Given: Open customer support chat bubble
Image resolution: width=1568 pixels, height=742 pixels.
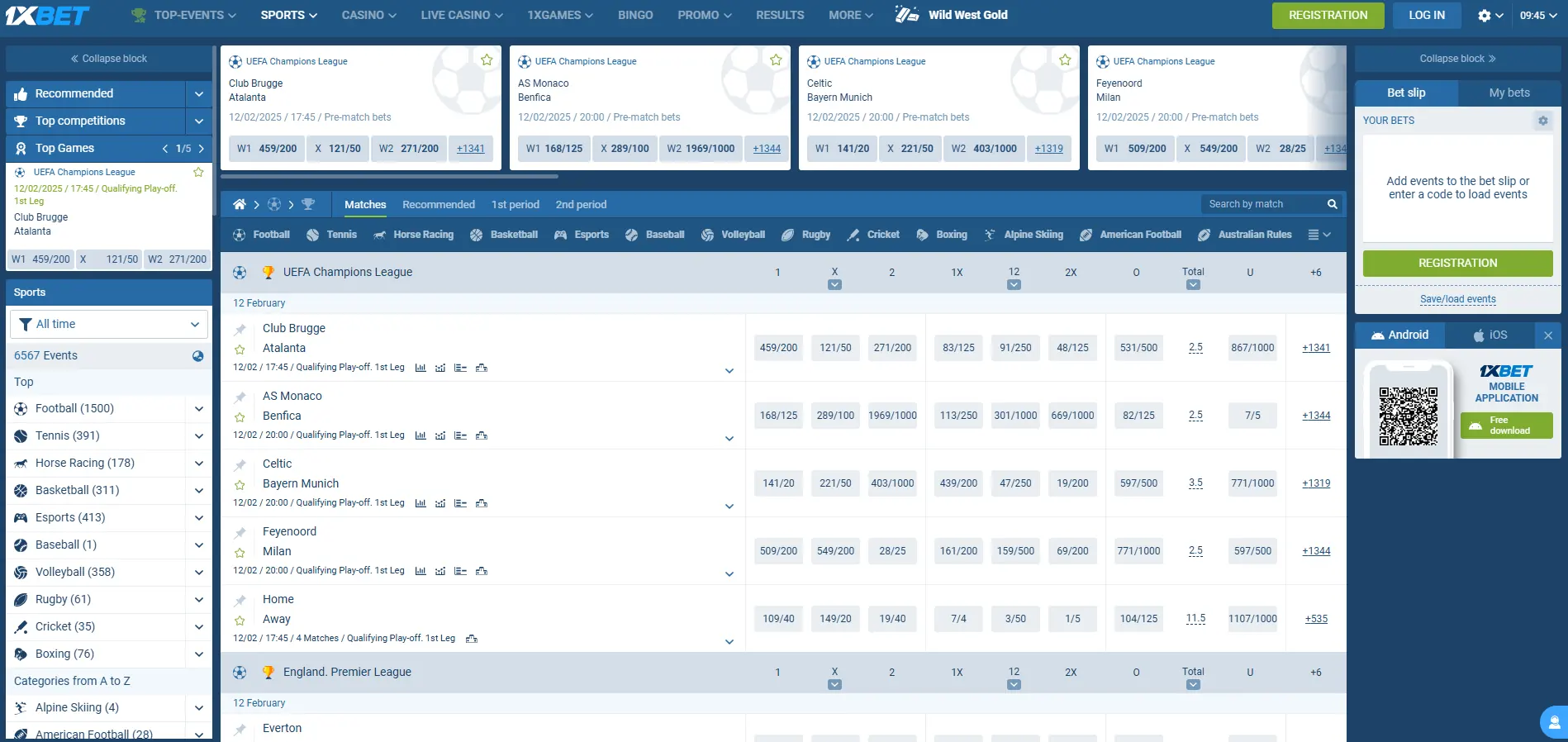Looking at the screenshot, I should [1554, 723].
